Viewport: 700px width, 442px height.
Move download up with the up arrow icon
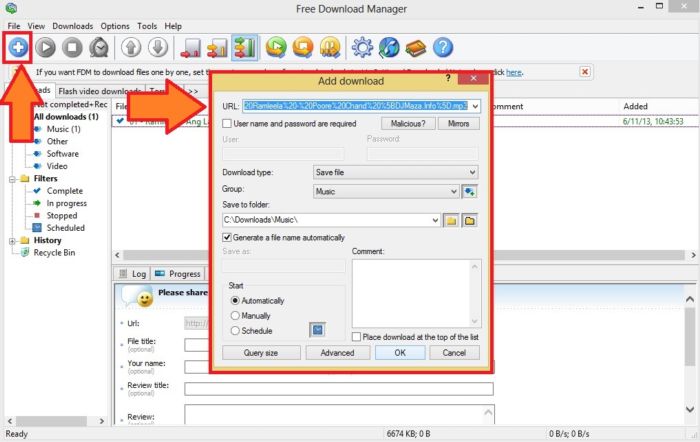point(131,47)
